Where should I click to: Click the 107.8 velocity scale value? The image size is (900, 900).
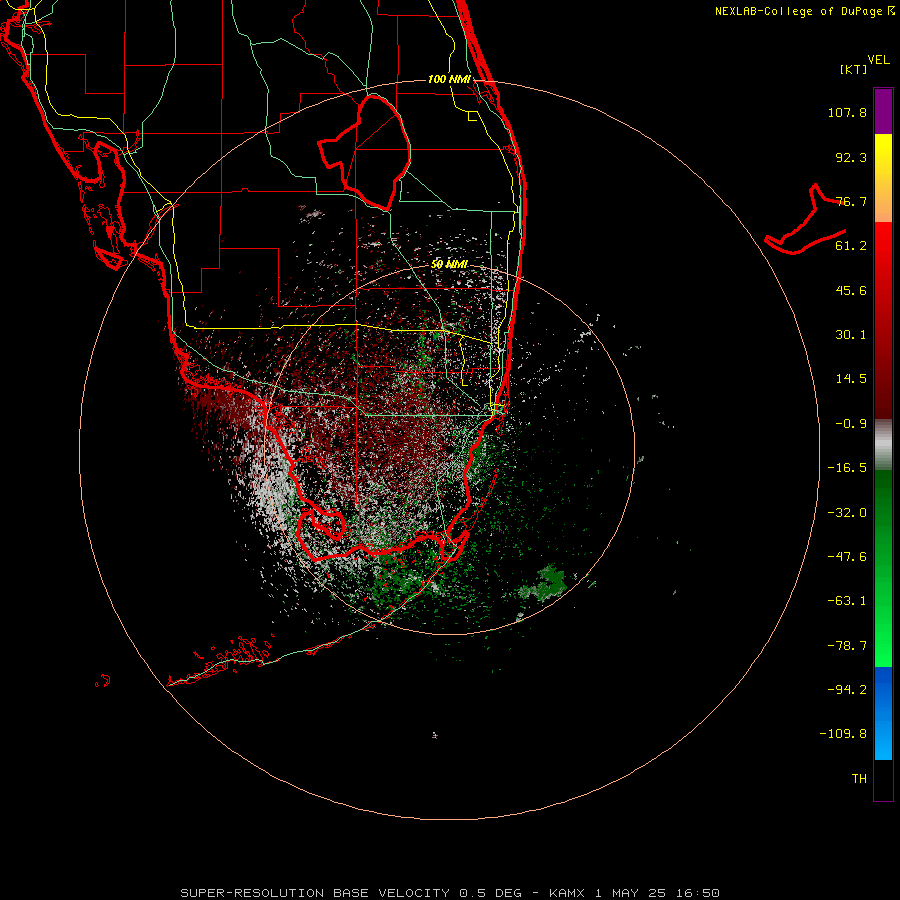(x=847, y=112)
